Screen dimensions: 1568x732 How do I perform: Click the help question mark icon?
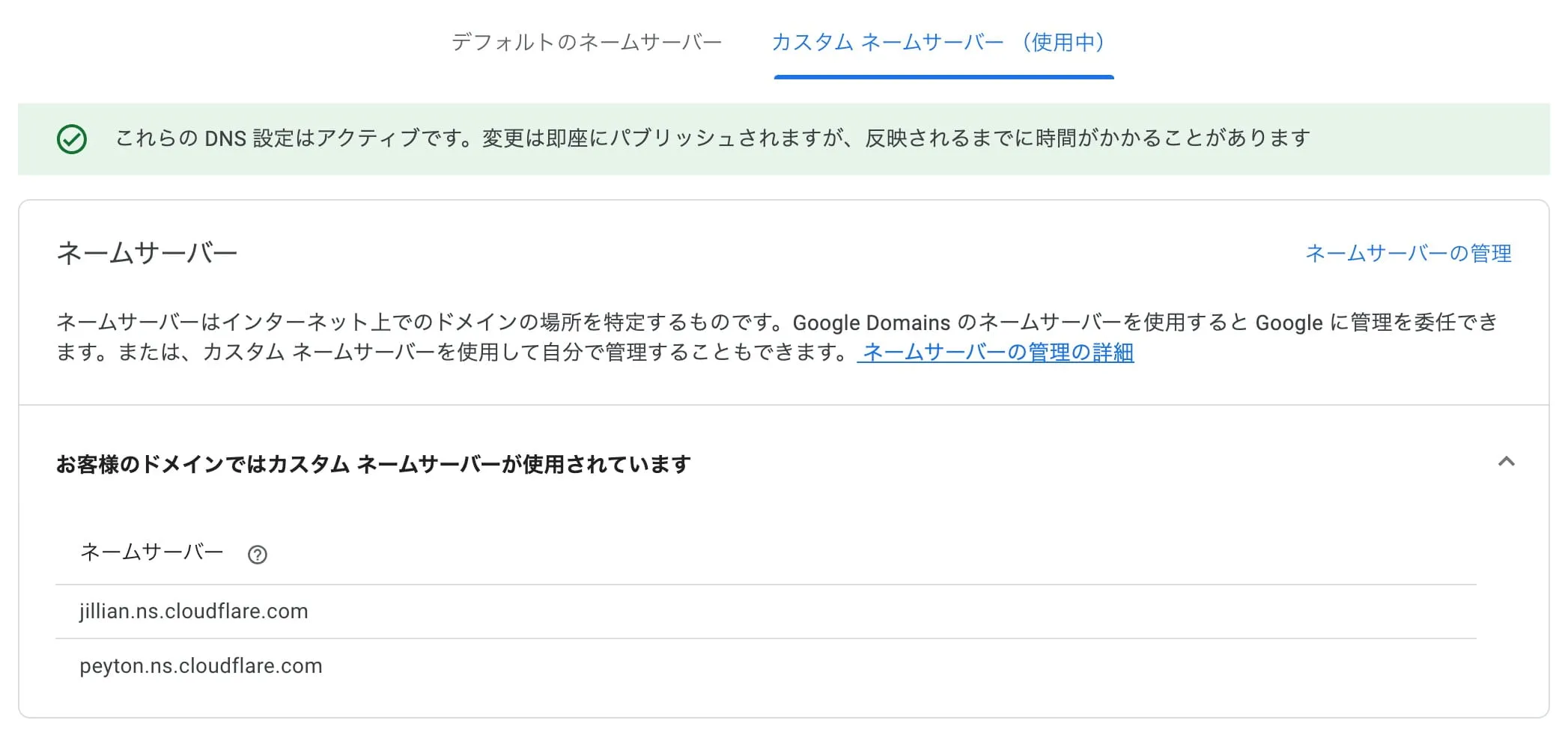(x=258, y=555)
